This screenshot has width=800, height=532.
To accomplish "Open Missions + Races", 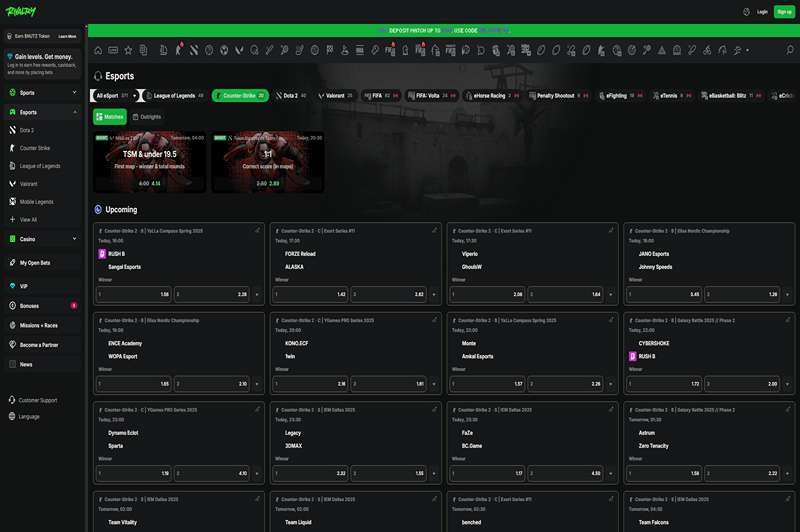I will tap(42, 325).
